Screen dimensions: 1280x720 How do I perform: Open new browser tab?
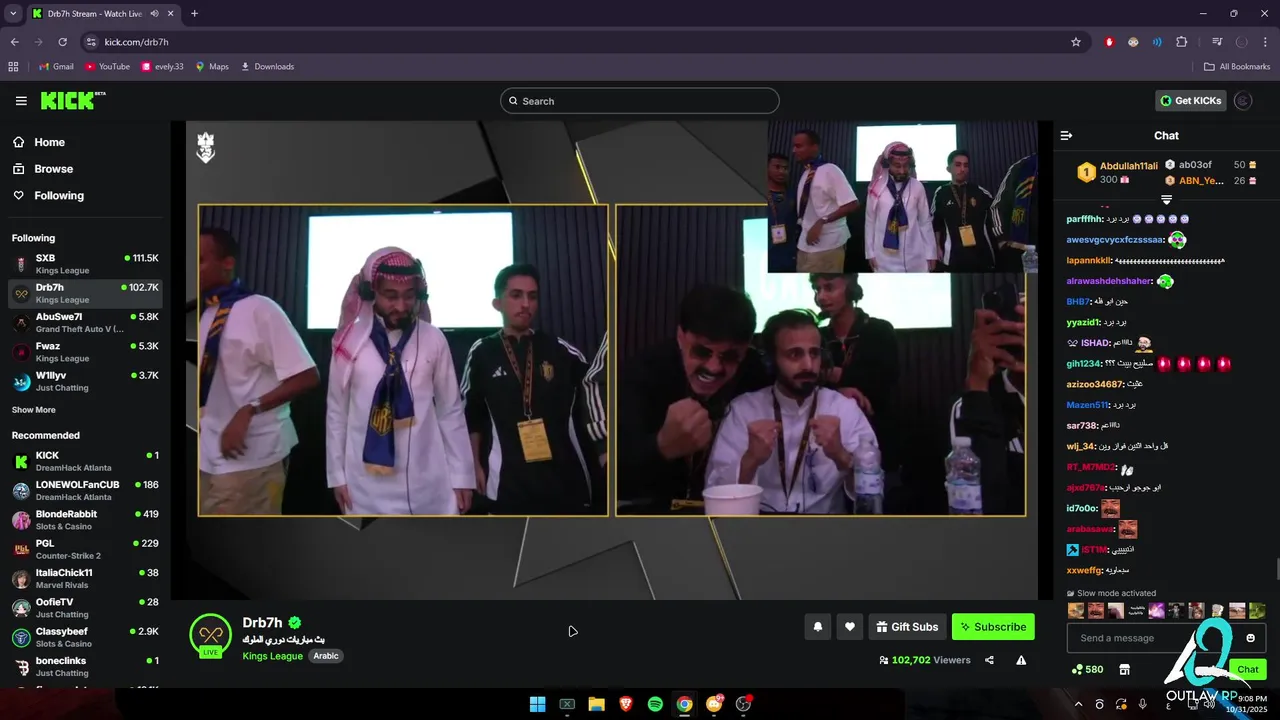click(x=194, y=14)
